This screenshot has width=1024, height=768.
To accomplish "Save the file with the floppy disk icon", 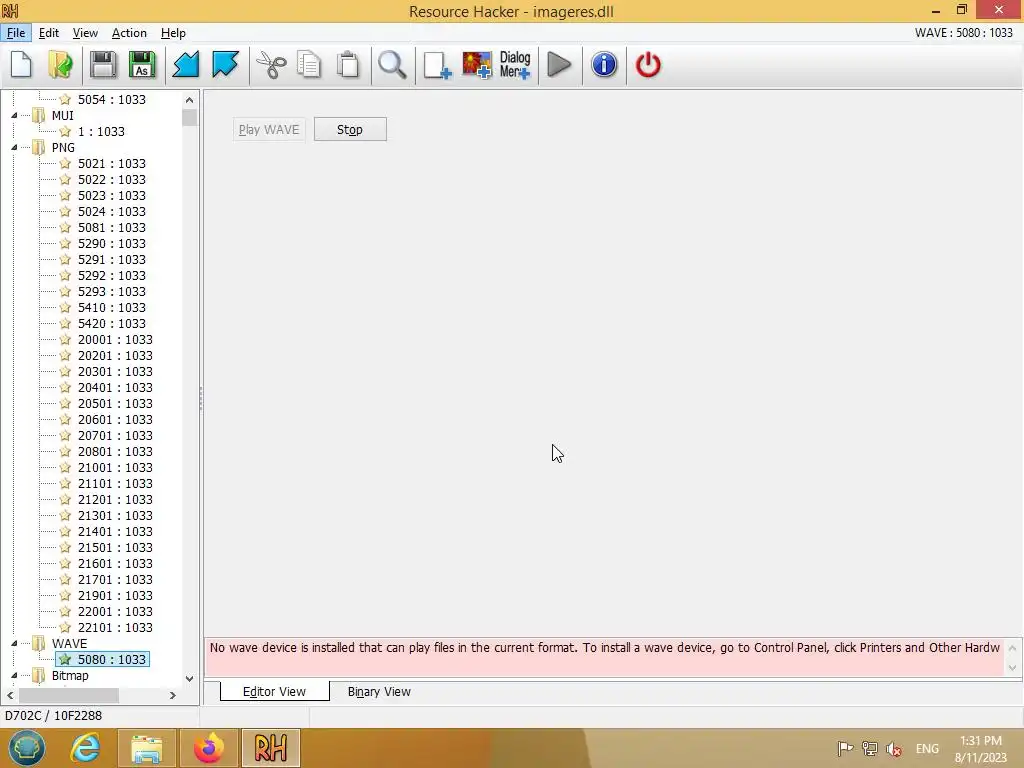I will (103, 65).
